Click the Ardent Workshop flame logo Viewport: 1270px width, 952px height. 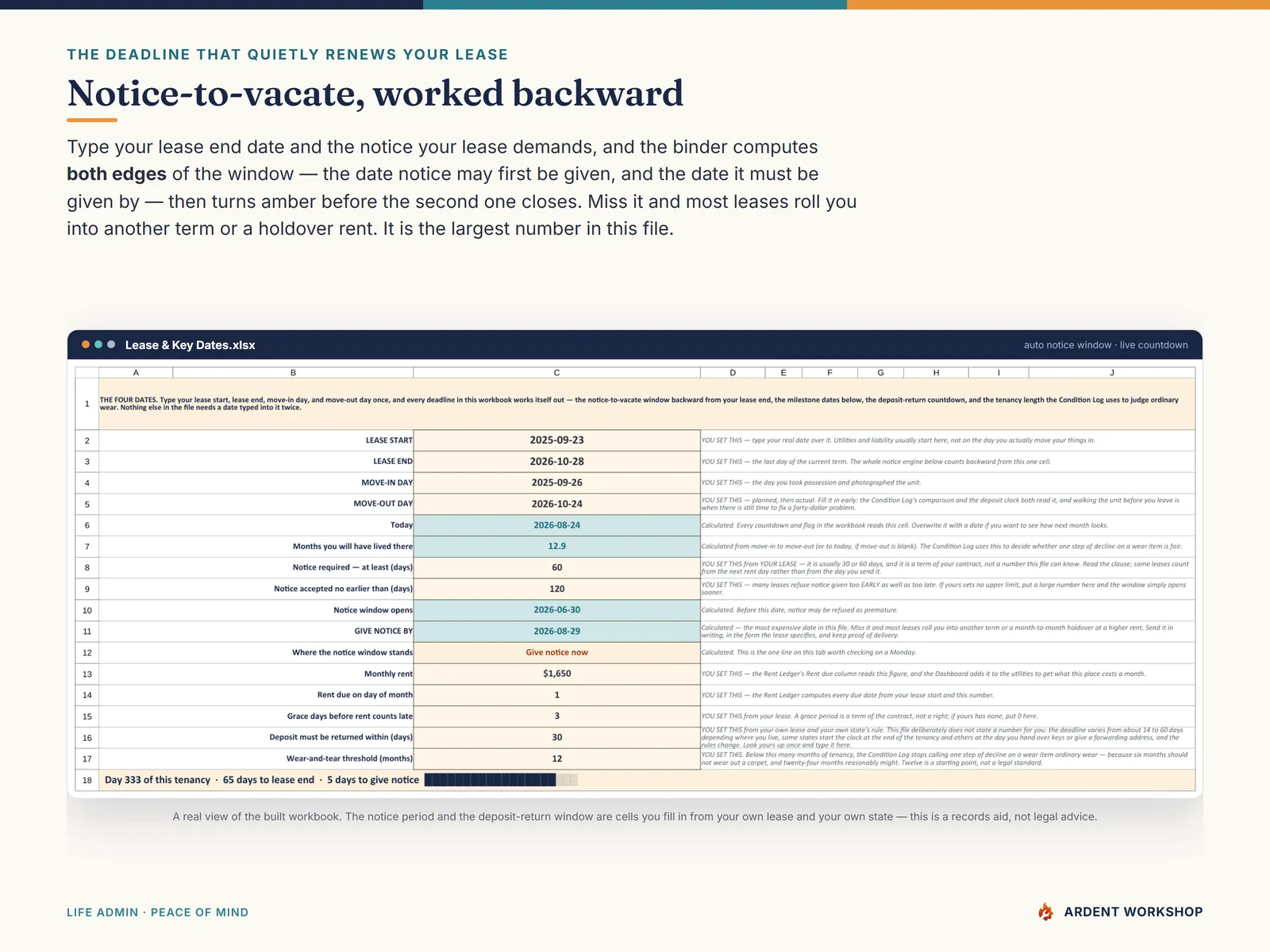[1046, 912]
